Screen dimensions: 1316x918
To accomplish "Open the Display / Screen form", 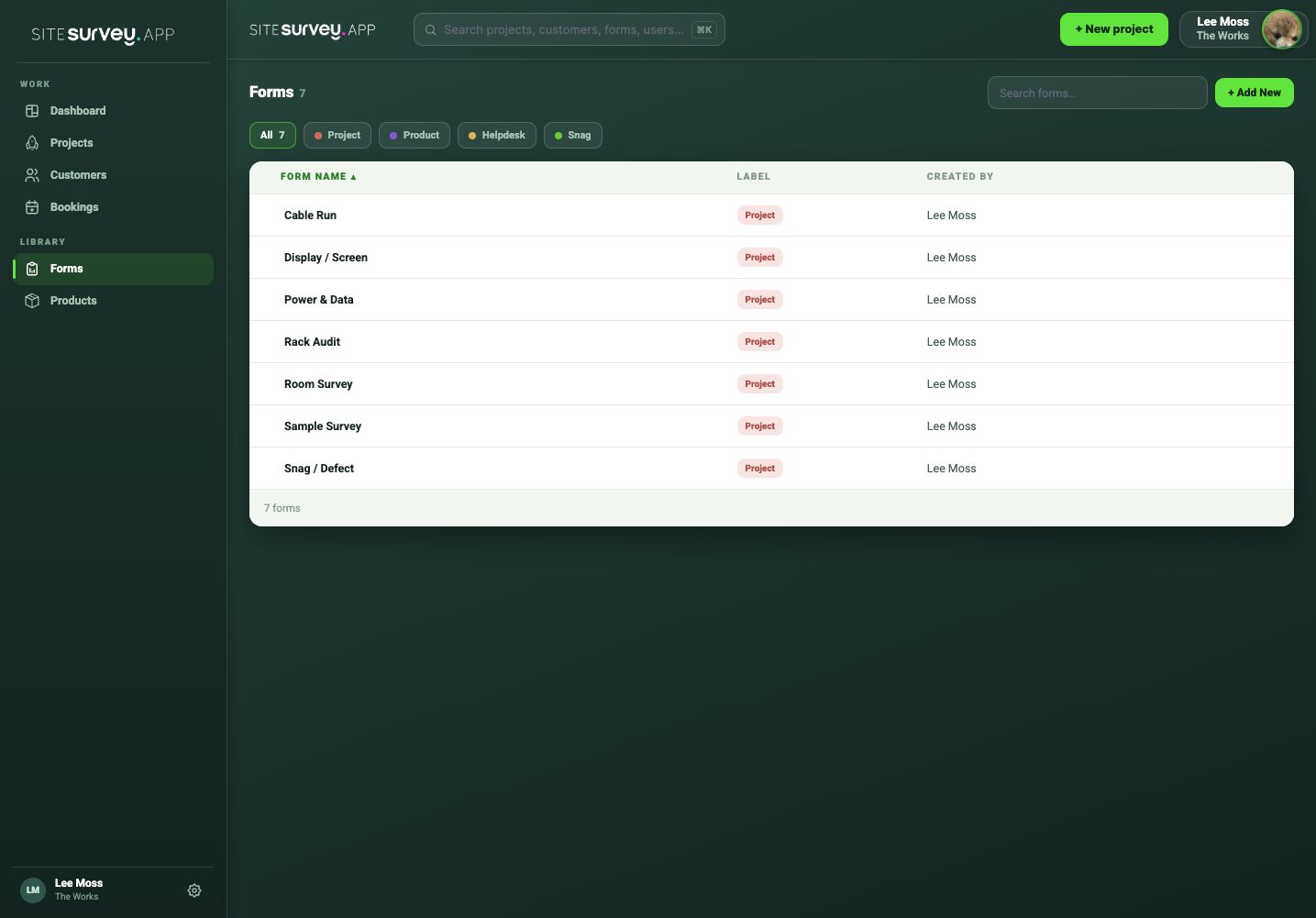I will (x=326, y=258).
